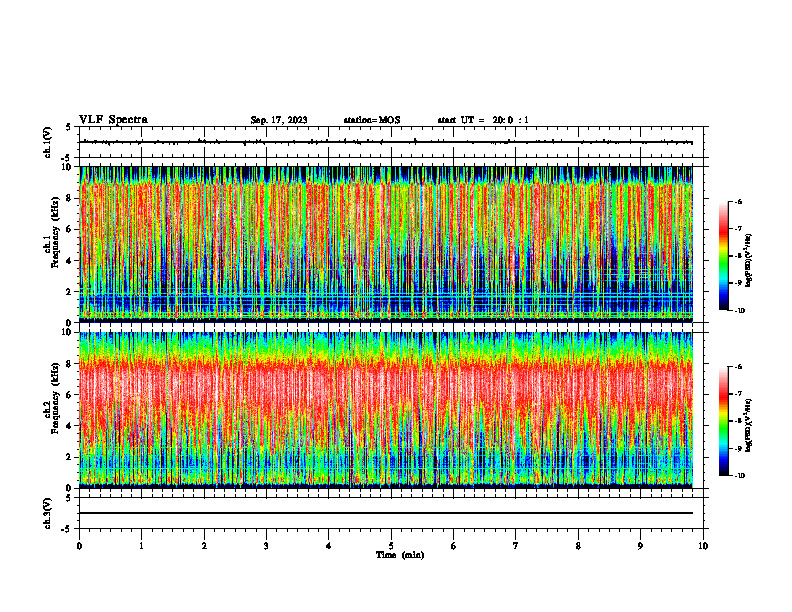Select the date 'Sep. 17, 2023' text
Screen dimensions: 792x612
point(279,120)
